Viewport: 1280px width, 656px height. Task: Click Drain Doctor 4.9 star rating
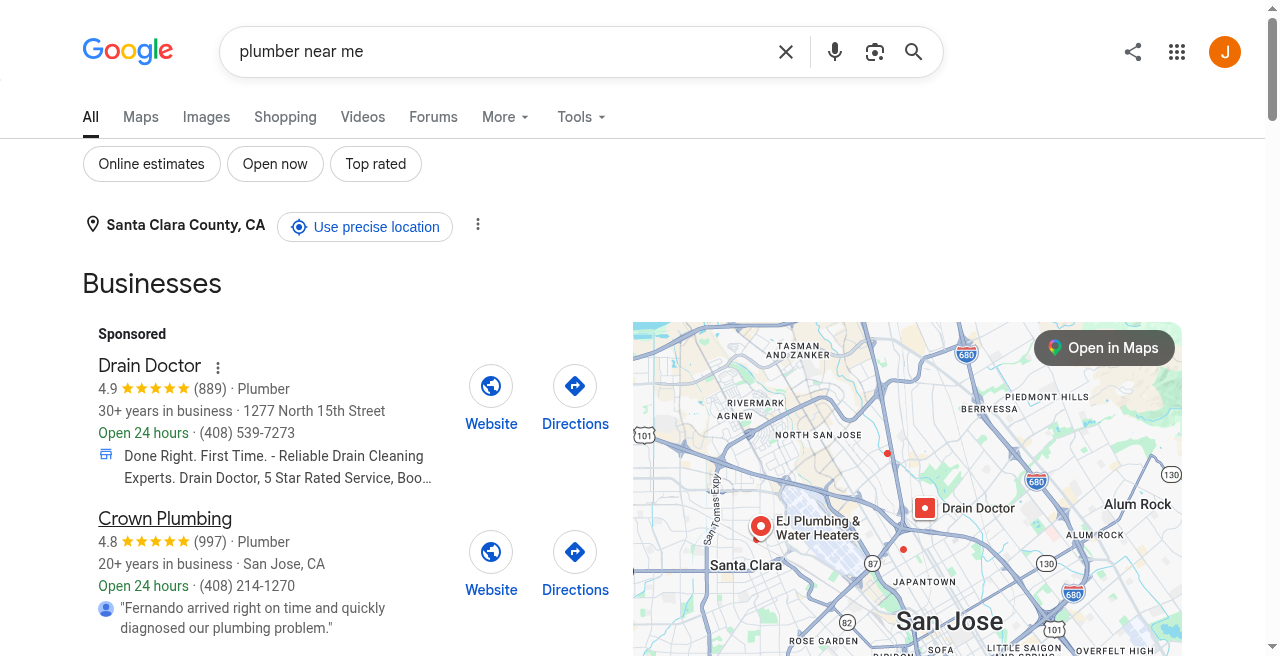155,389
